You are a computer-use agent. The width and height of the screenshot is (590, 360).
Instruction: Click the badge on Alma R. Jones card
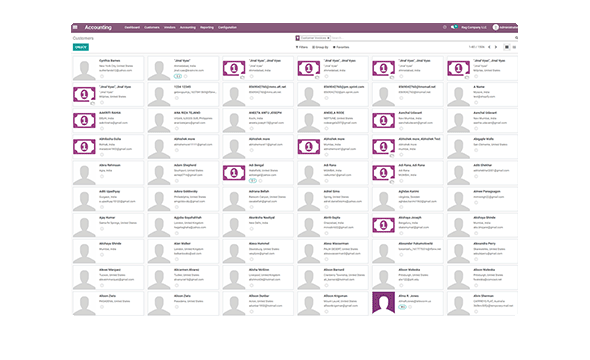point(403,307)
